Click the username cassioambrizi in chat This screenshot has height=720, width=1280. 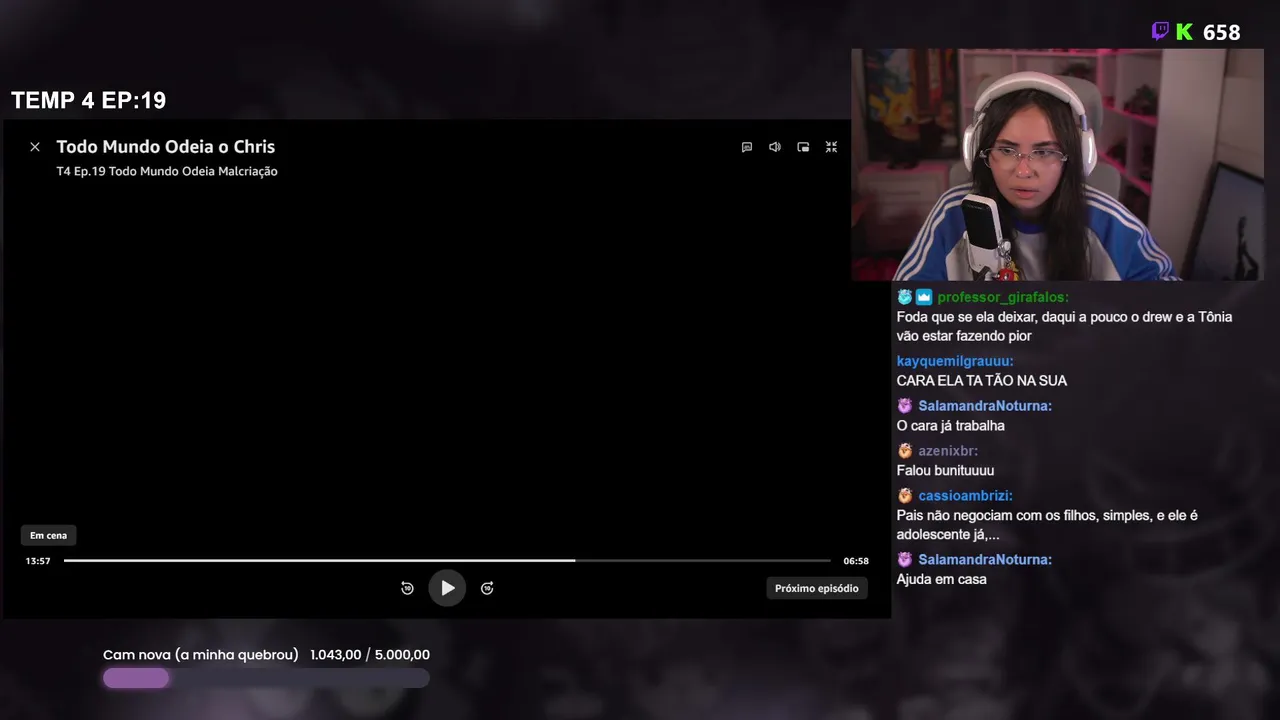pyautogui.click(x=966, y=496)
